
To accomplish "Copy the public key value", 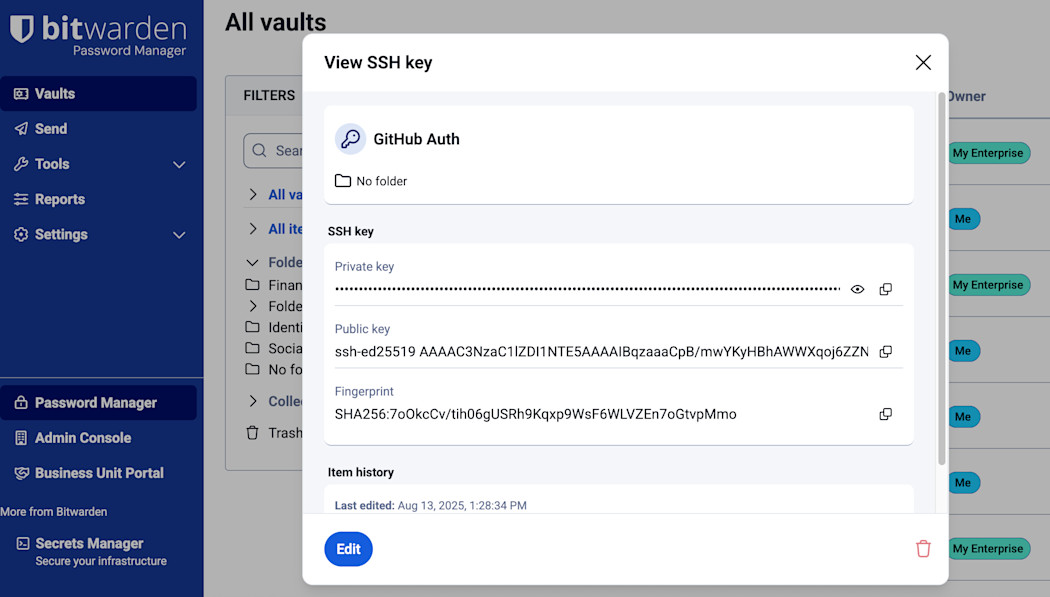I will 885,352.
